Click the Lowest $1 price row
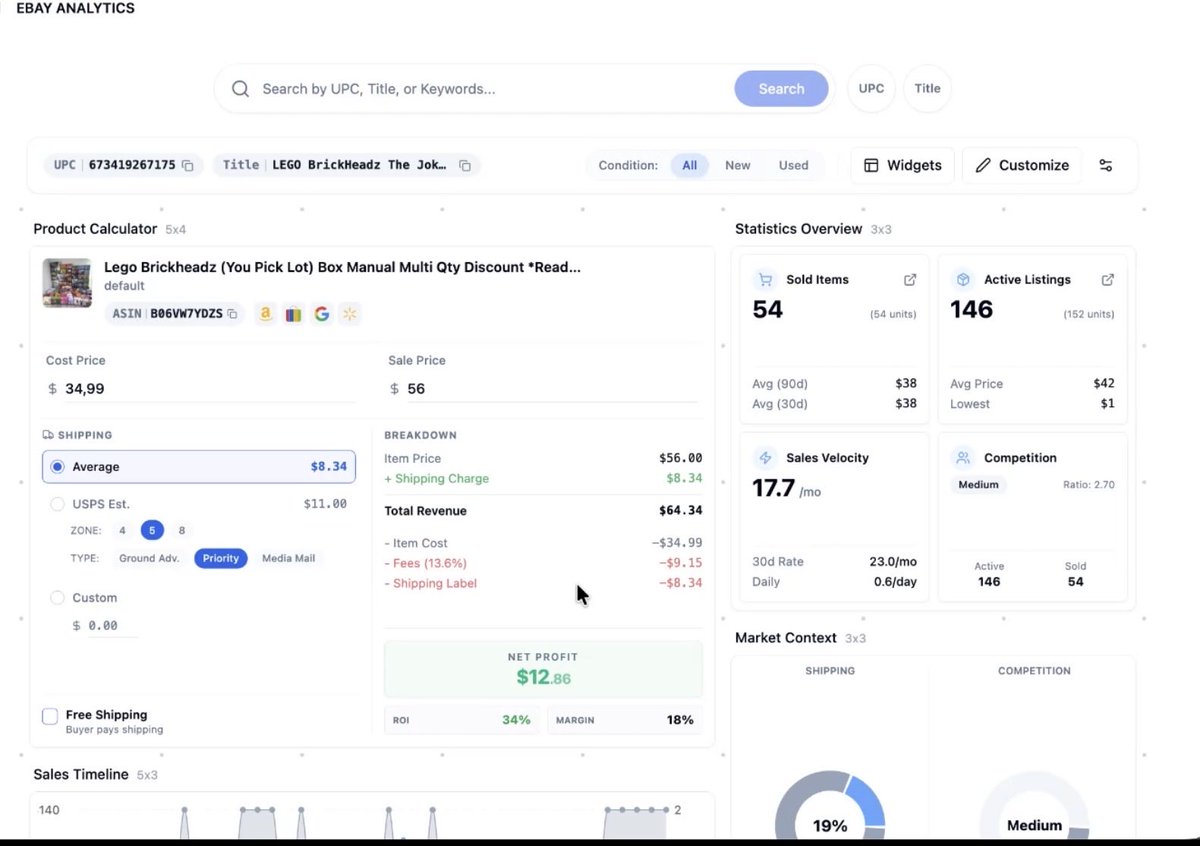1200x846 pixels. pyautogui.click(x=1032, y=404)
